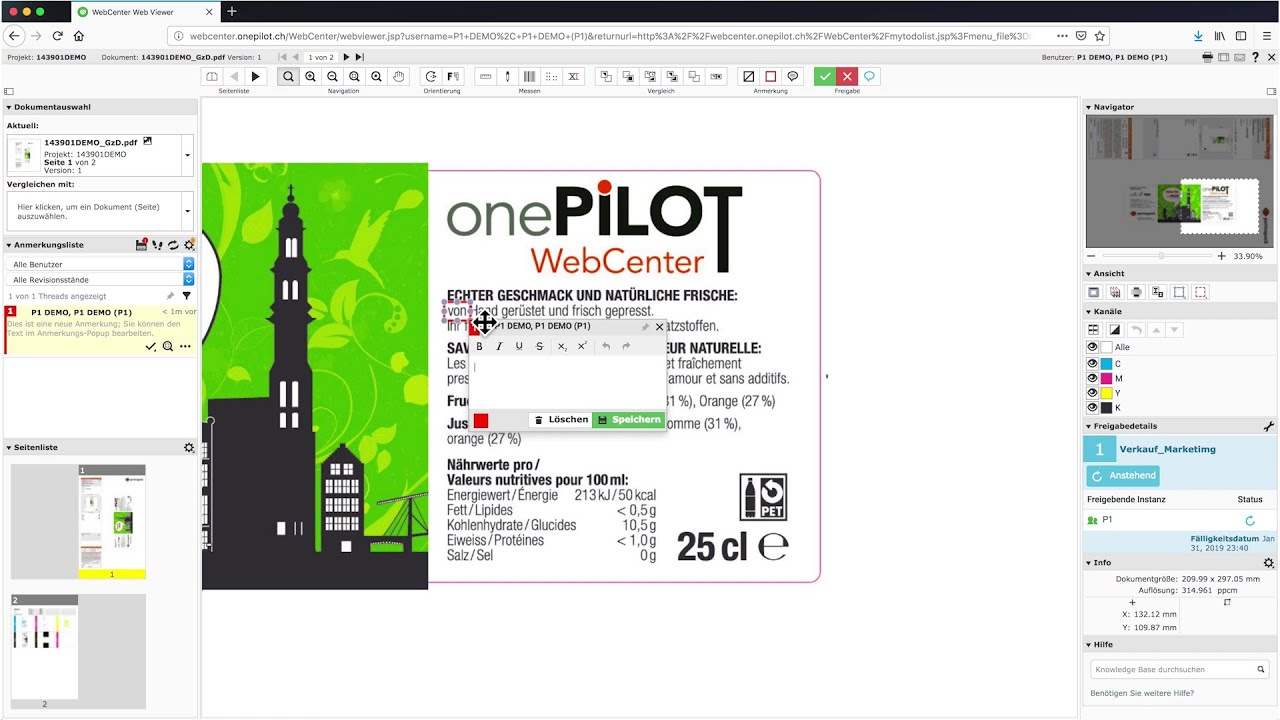Toggle visibility of Alle channels
Viewport: 1280px width, 720px height.
click(1093, 347)
